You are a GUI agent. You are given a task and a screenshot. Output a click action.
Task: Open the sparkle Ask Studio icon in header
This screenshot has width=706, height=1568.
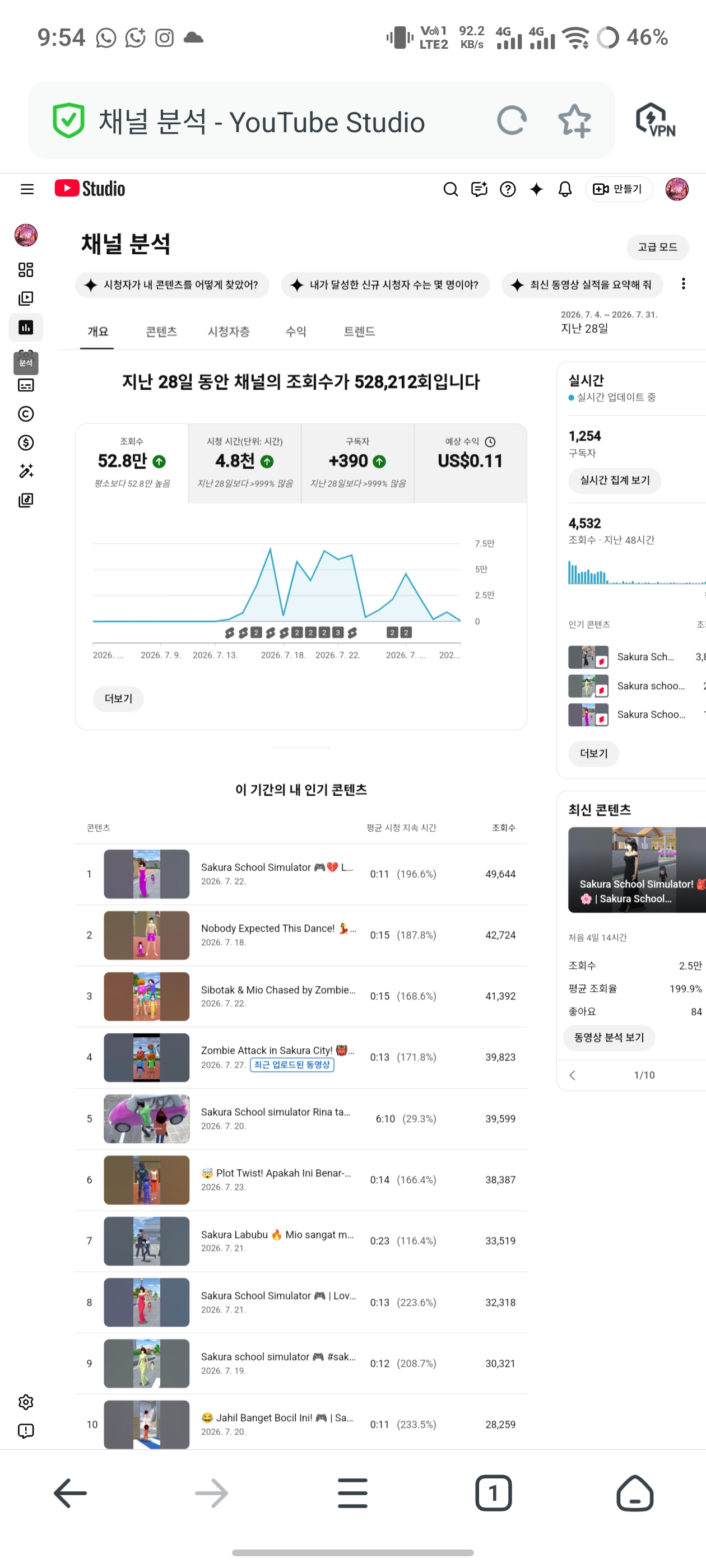pyautogui.click(x=536, y=189)
